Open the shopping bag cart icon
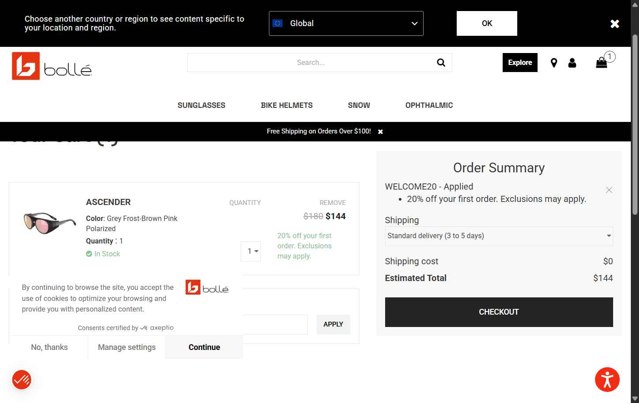 coord(602,62)
